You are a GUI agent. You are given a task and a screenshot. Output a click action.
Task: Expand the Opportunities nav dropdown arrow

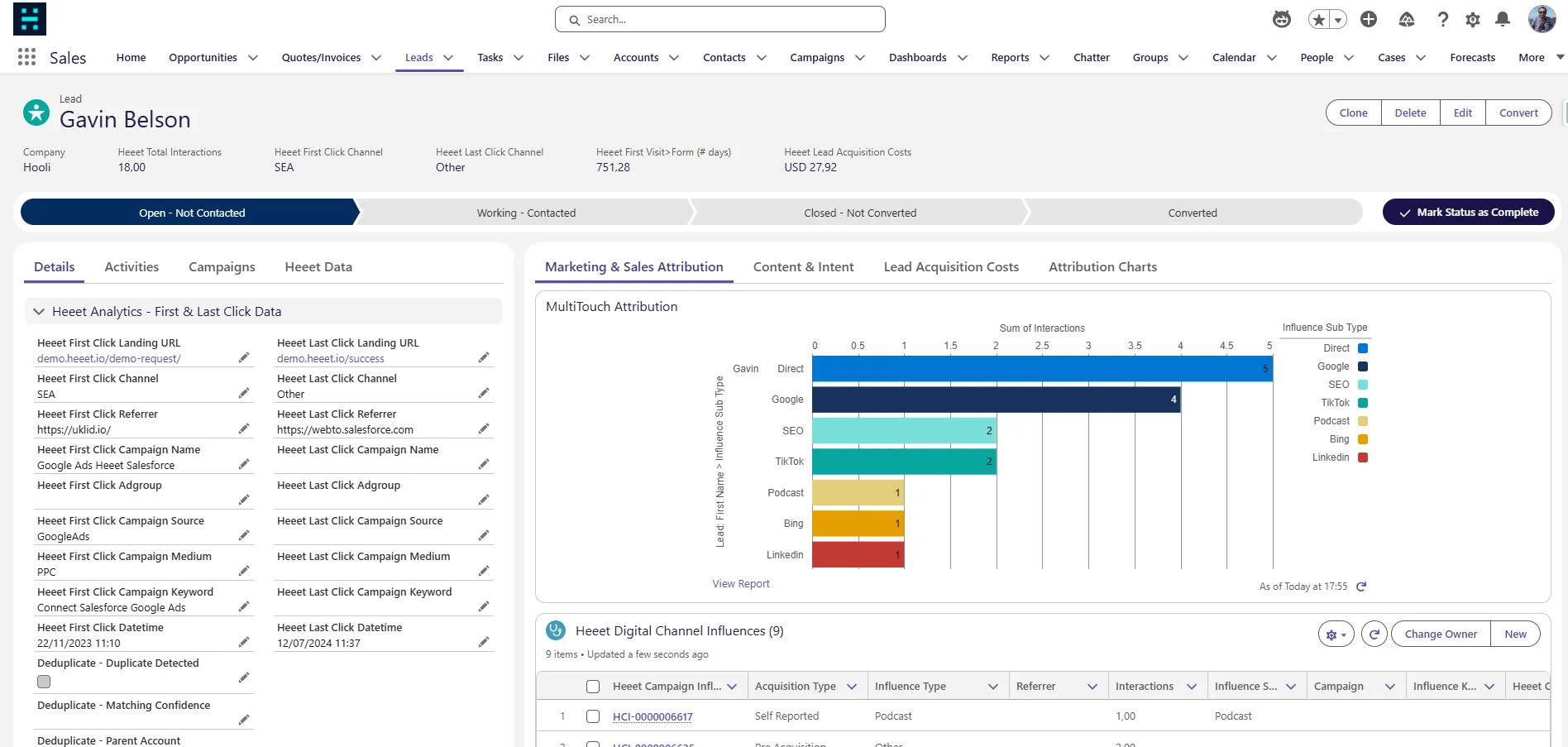253,58
